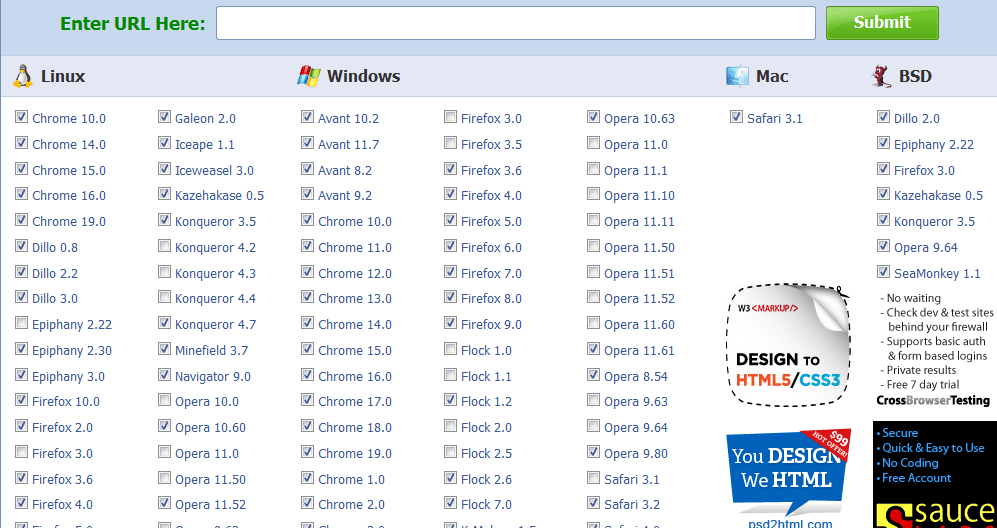997x528 pixels.
Task: Open the W3 Markup Design to HTML5/CSS3 ad
Action: click(x=789, y=345)
